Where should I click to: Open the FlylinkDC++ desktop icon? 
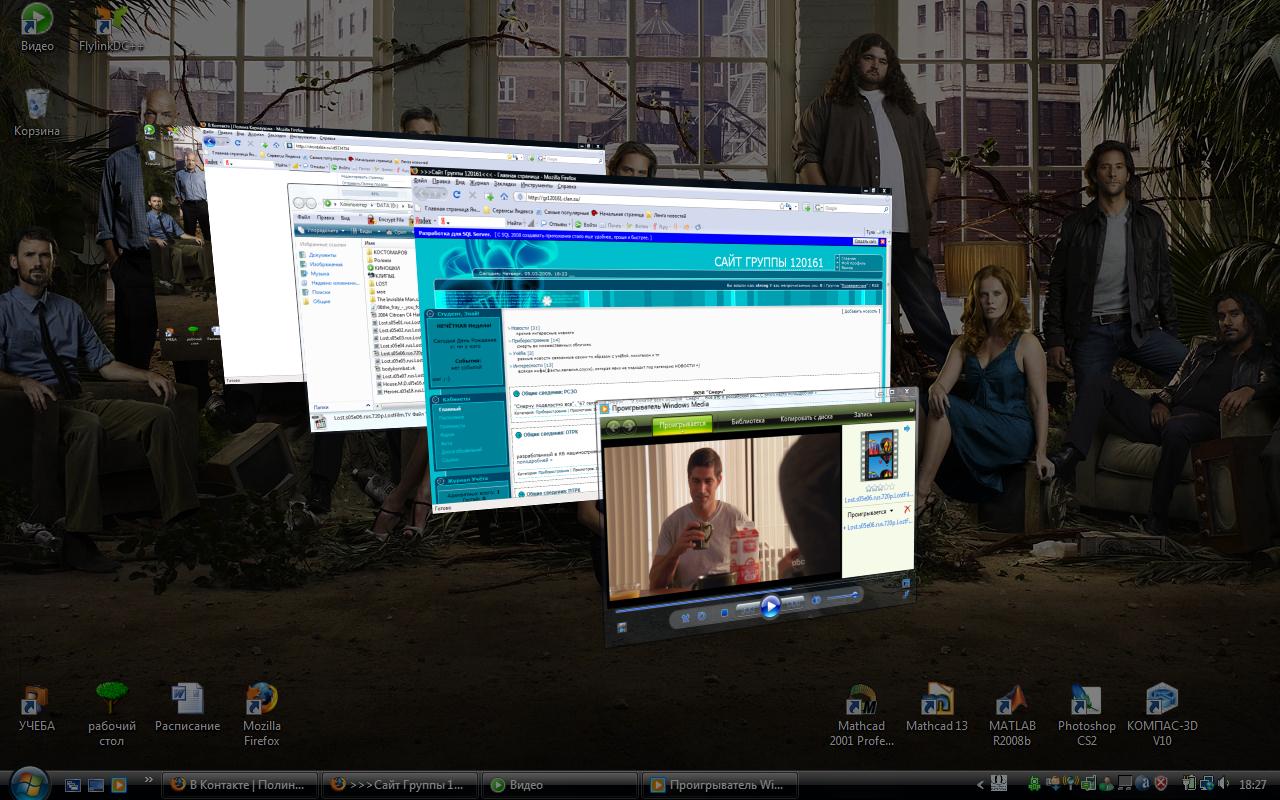pyautogui.click(x=111, y=27)
